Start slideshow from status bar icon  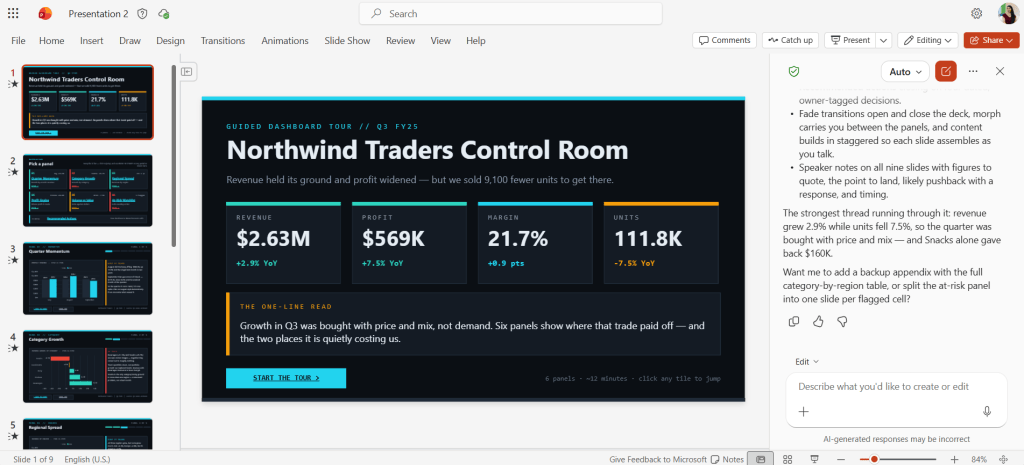(x=814, y=459)
